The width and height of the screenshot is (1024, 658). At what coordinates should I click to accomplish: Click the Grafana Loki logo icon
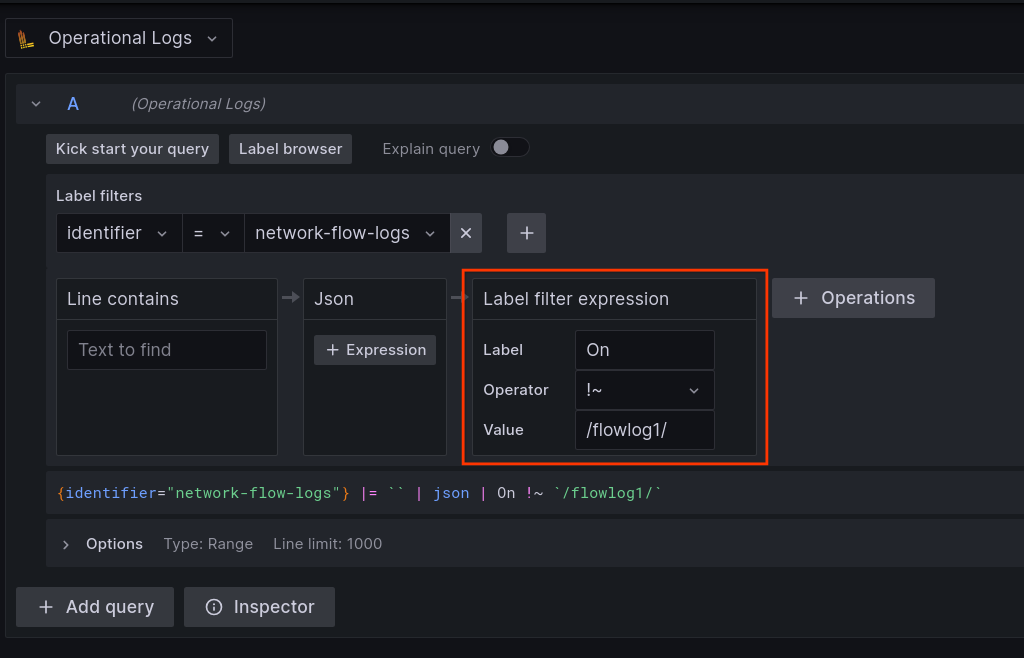coord(25,37)
